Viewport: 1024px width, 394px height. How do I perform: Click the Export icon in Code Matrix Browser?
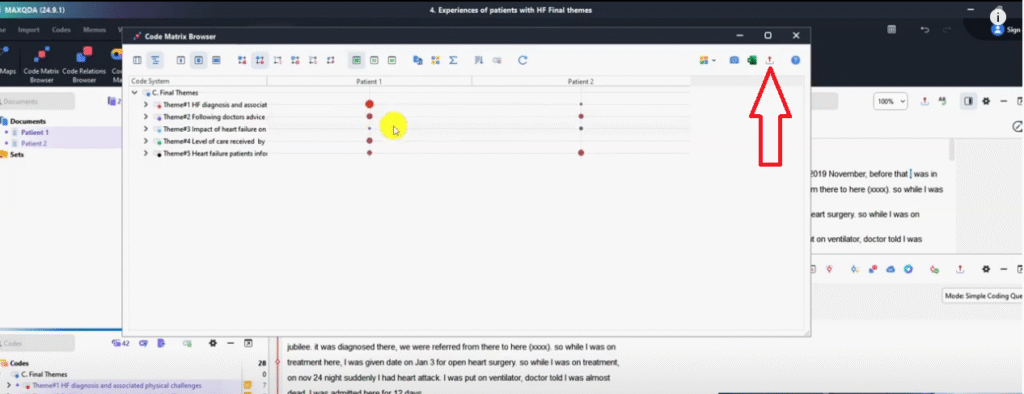[x=769, y=60]
